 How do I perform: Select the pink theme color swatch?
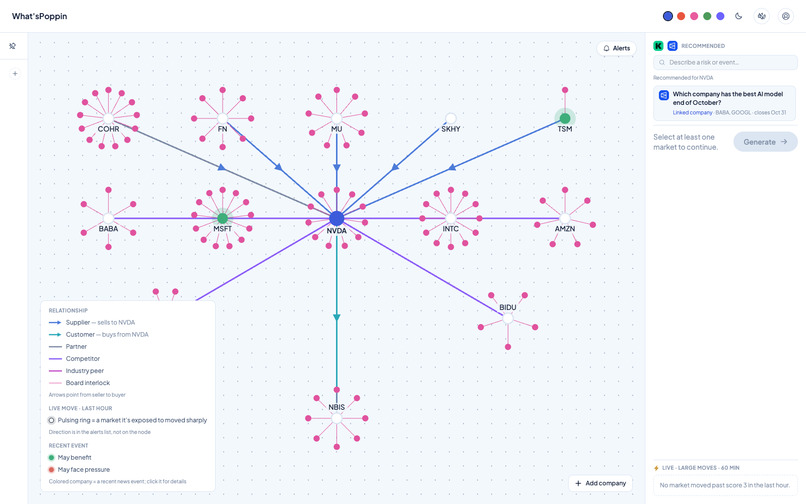tap(694, 16)
